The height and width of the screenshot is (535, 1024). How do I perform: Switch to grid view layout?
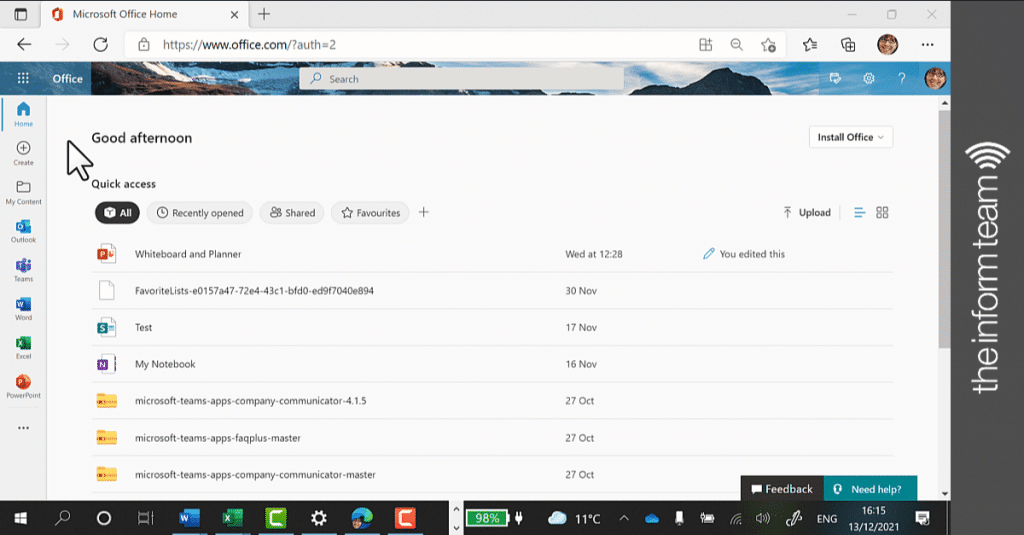tap(882, 212)
